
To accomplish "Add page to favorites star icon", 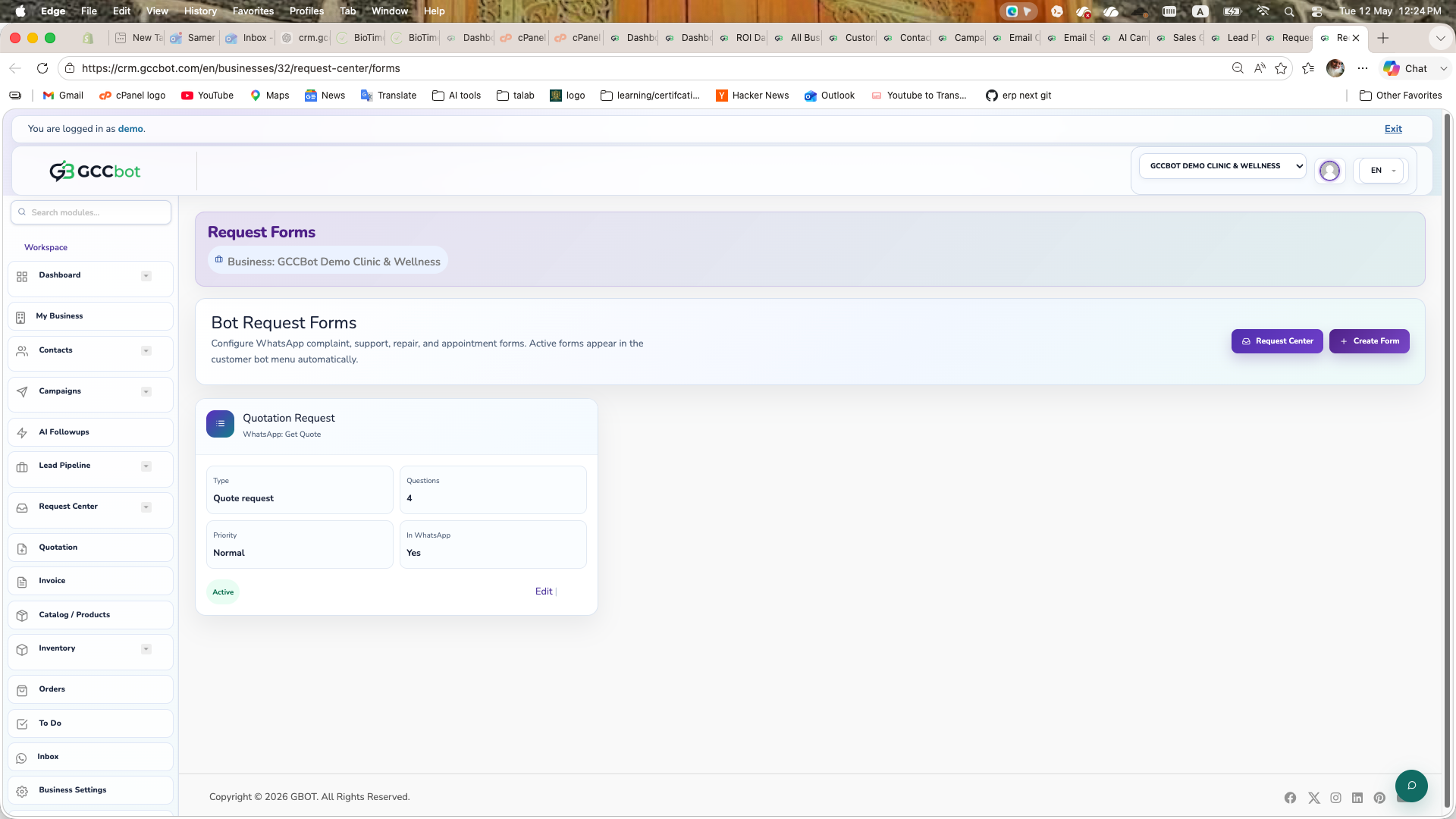I will pyautogui.click(x=1281, y=68).
